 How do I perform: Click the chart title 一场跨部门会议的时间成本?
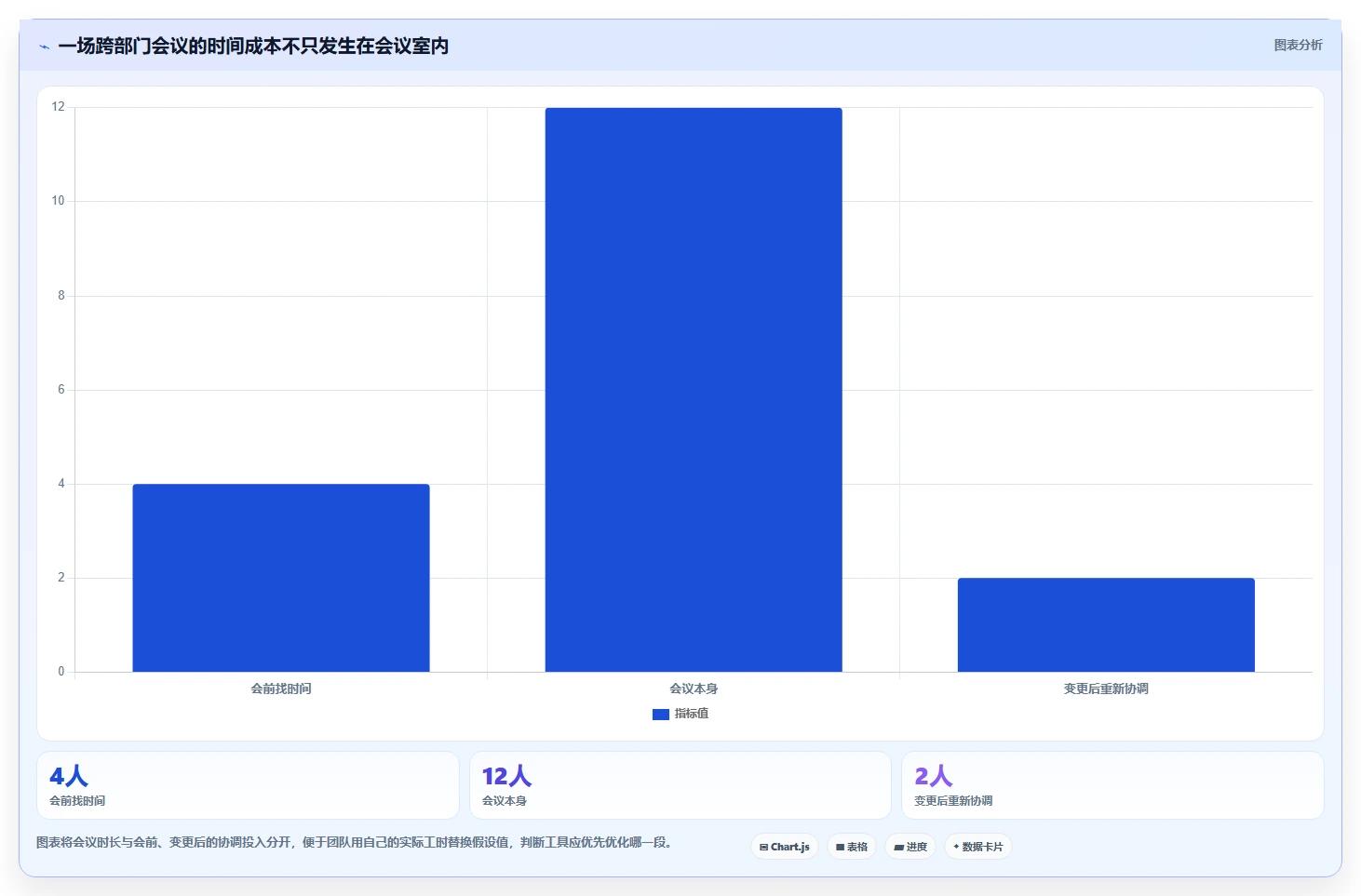coord(253,46)
